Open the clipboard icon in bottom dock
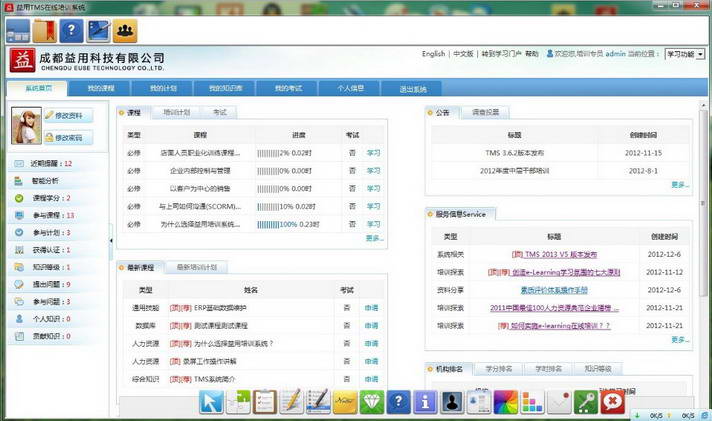Screen dimensions: 712x421 click(265, 402)
